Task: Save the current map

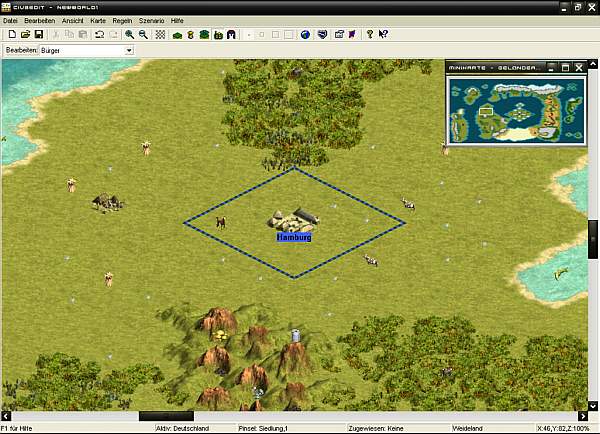Action: coord(38,34)
